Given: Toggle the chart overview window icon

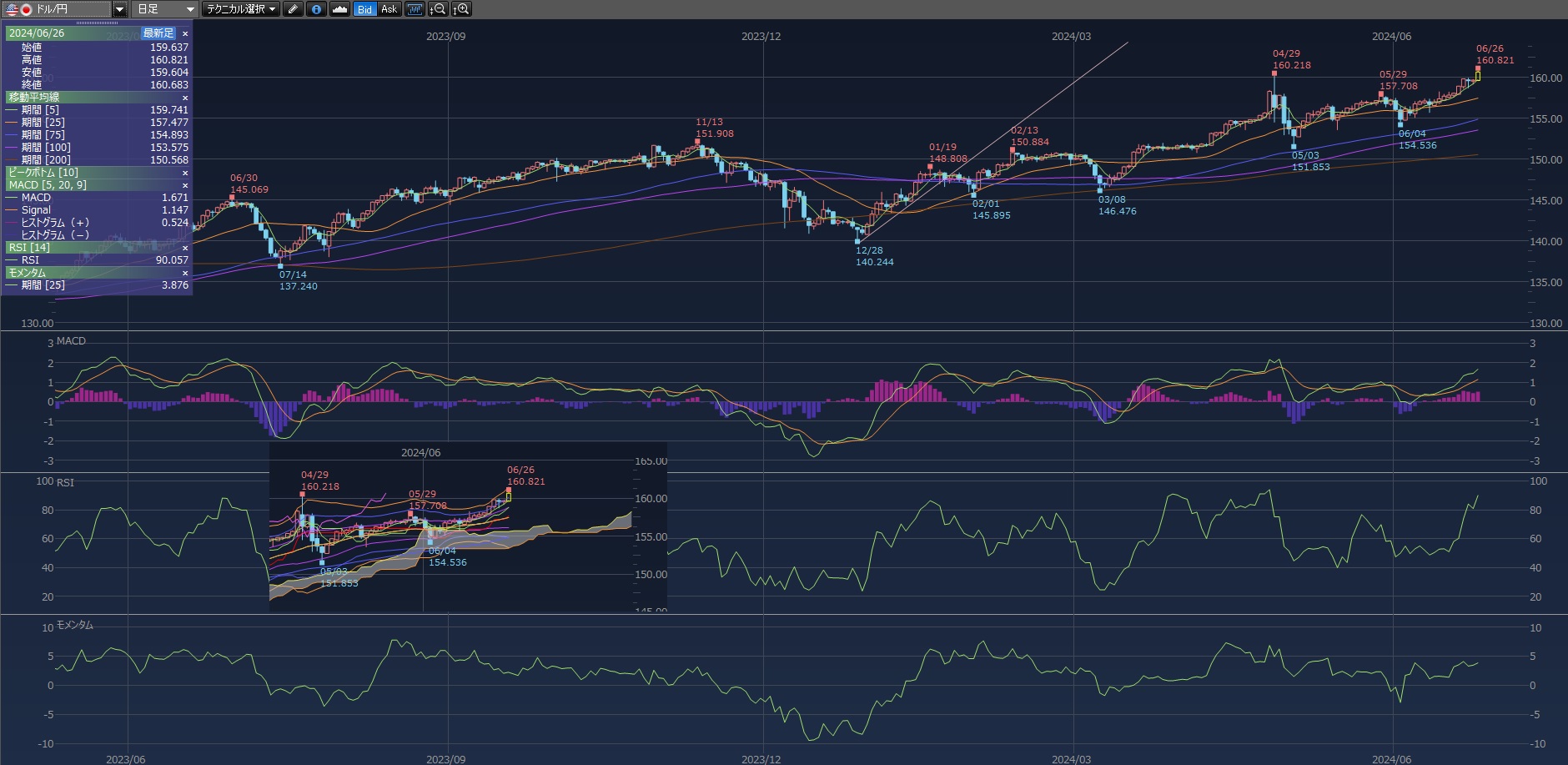Looking at the screenshot, I should (415, 9).
